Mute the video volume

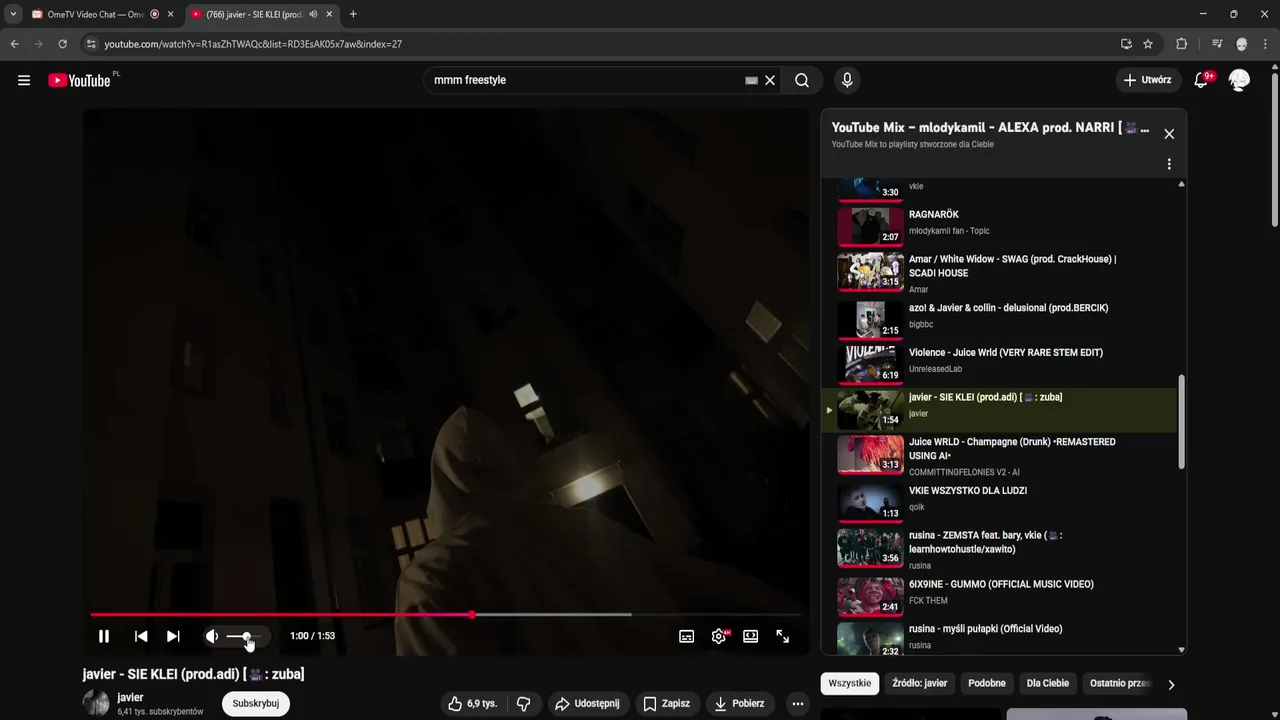pos(212,636)
